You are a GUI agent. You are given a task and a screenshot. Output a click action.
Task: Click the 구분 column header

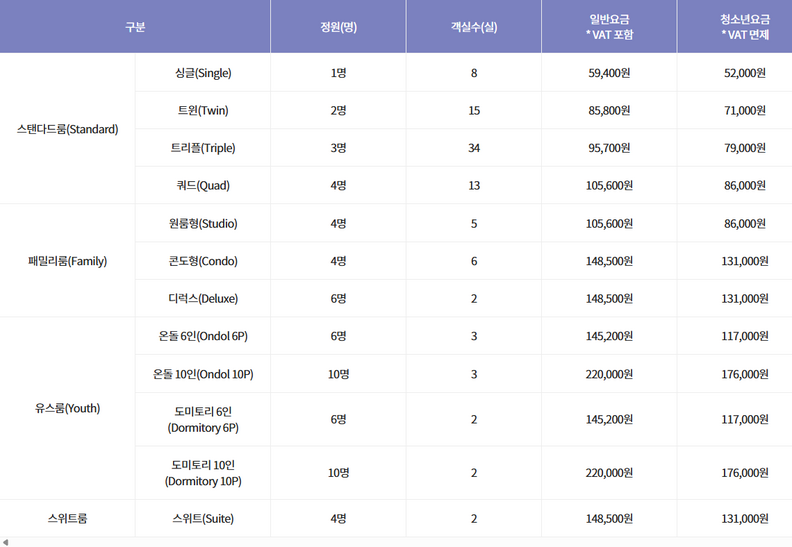click(135, 27)
